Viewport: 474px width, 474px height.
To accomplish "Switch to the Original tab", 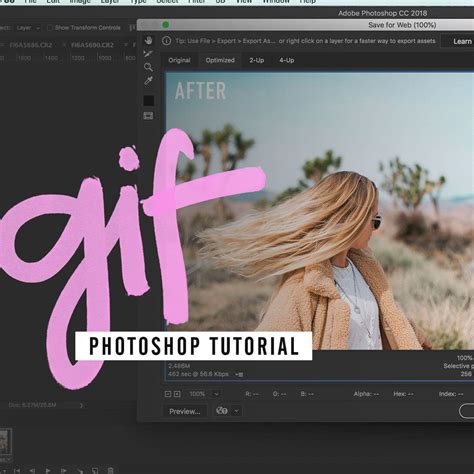I will [x=179, y=60].
